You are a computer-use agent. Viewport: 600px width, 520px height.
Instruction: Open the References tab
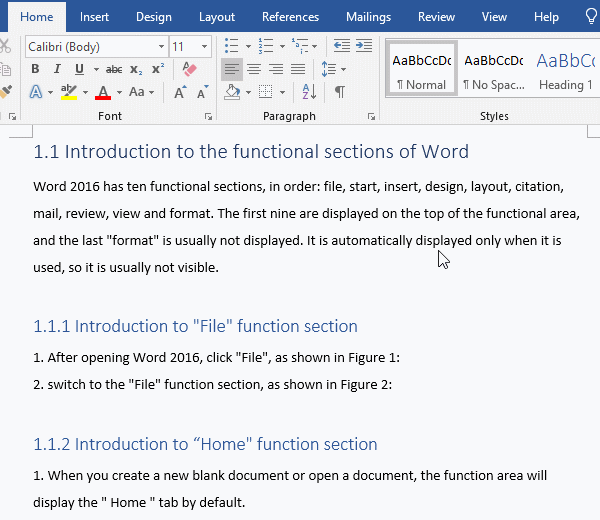click(290, 17)
